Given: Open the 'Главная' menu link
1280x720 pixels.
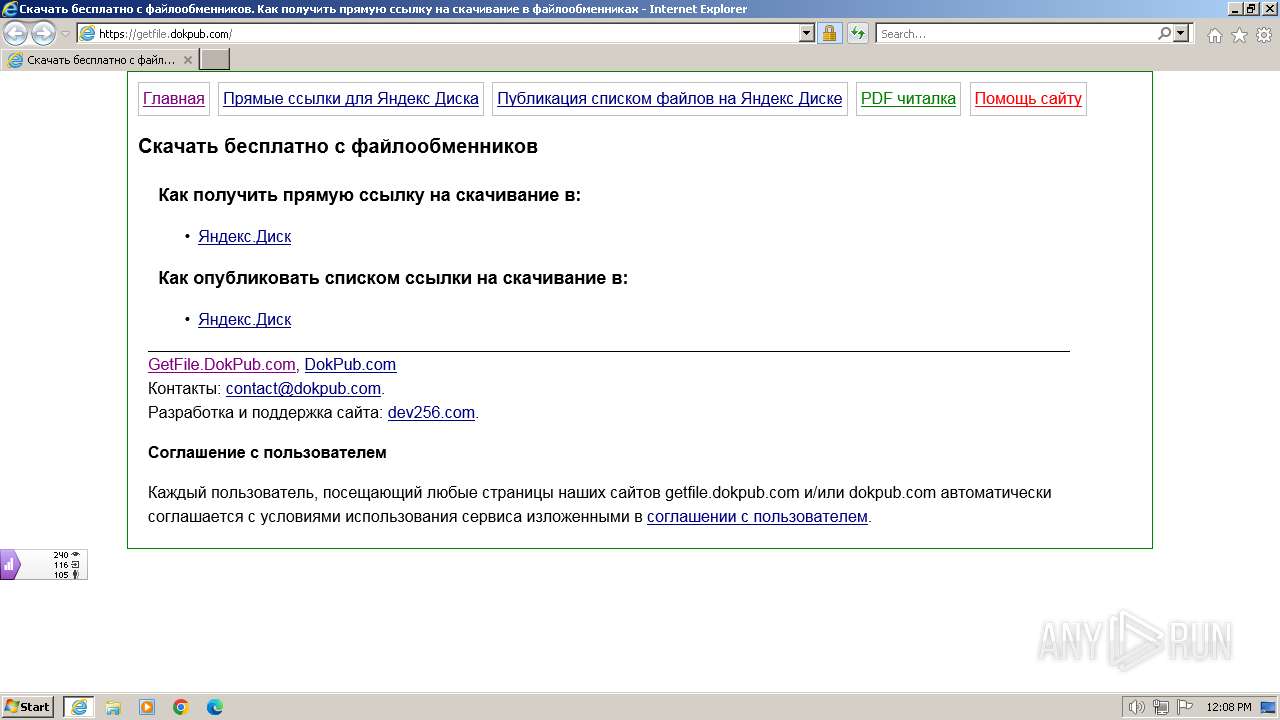Looking at the screenshot, I should coord(174,99).
